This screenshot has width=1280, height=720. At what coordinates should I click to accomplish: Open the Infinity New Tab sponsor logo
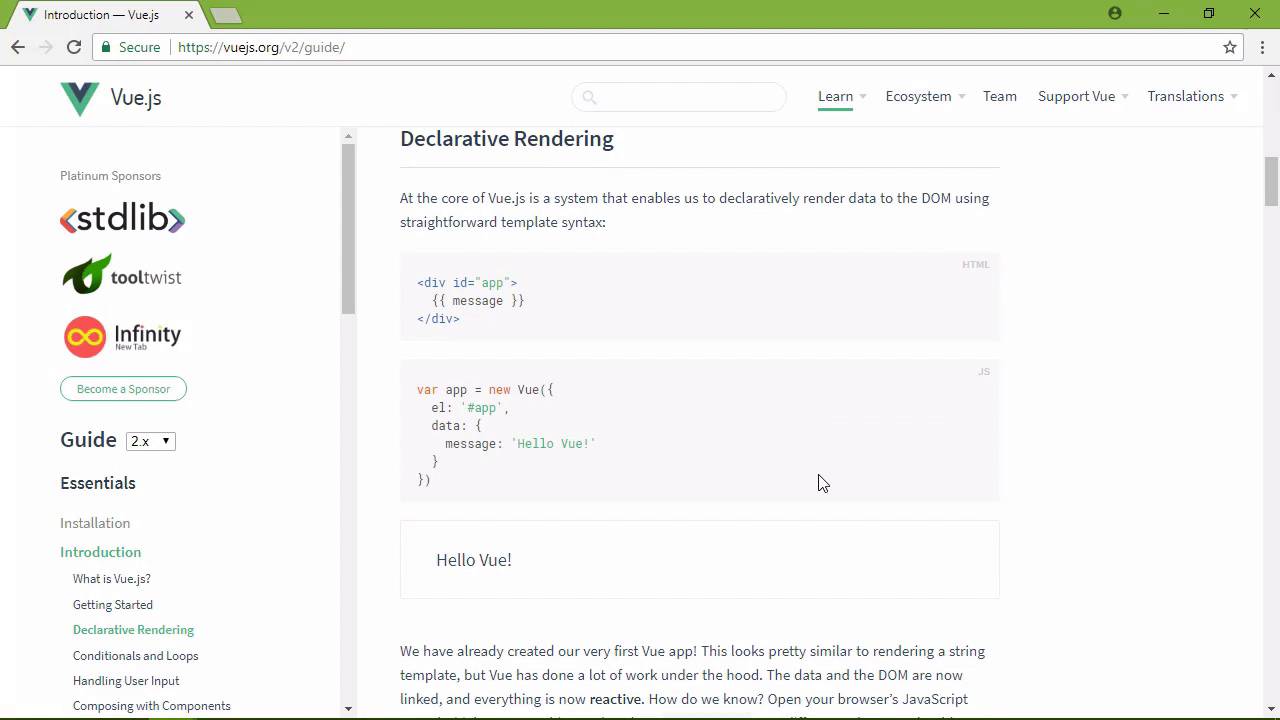pyautogui.click(x=122, y=336)
